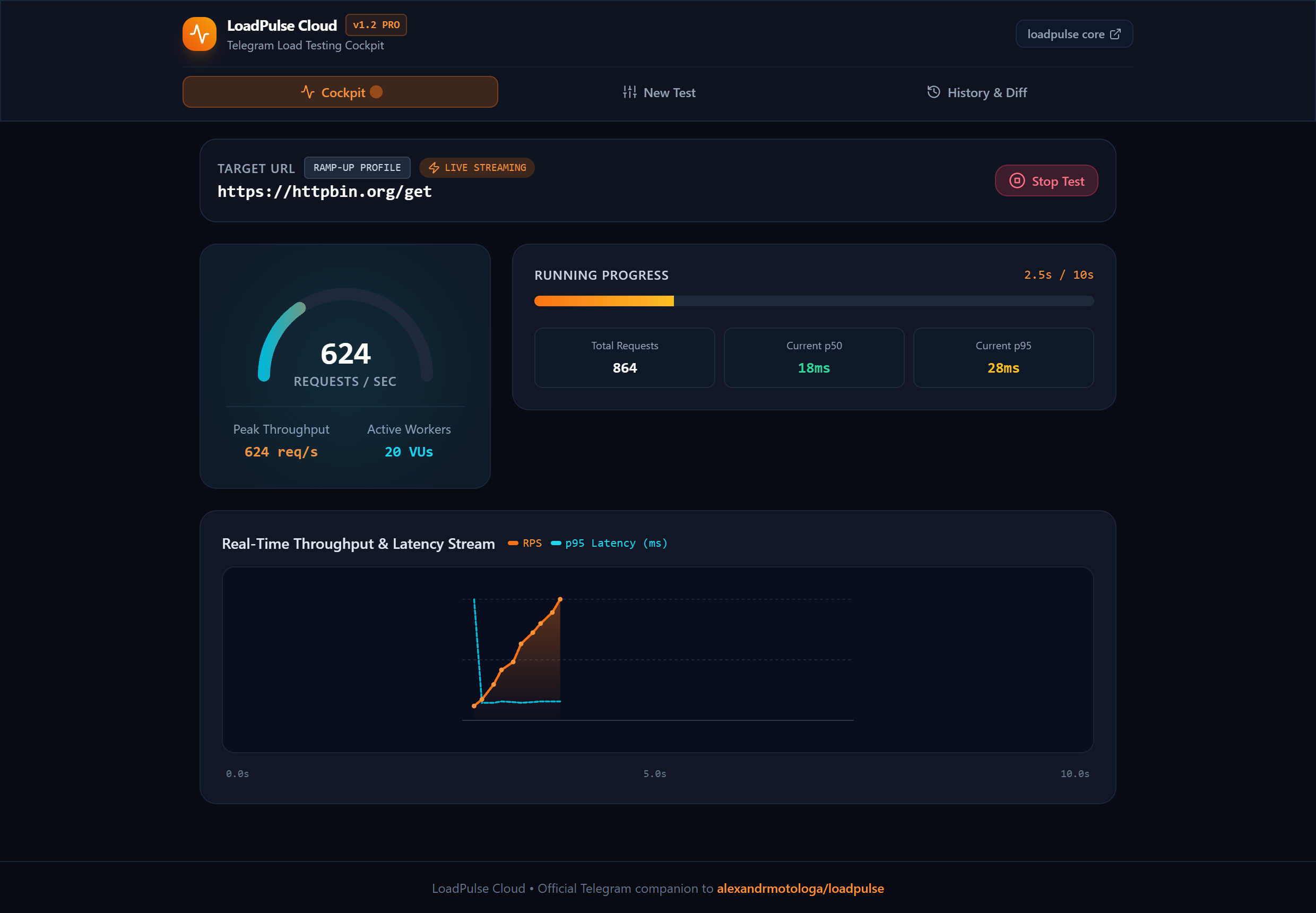Click the 2.5s / 10s elapsed time text
This screenshot has width=1316, height=913.
1058,275
